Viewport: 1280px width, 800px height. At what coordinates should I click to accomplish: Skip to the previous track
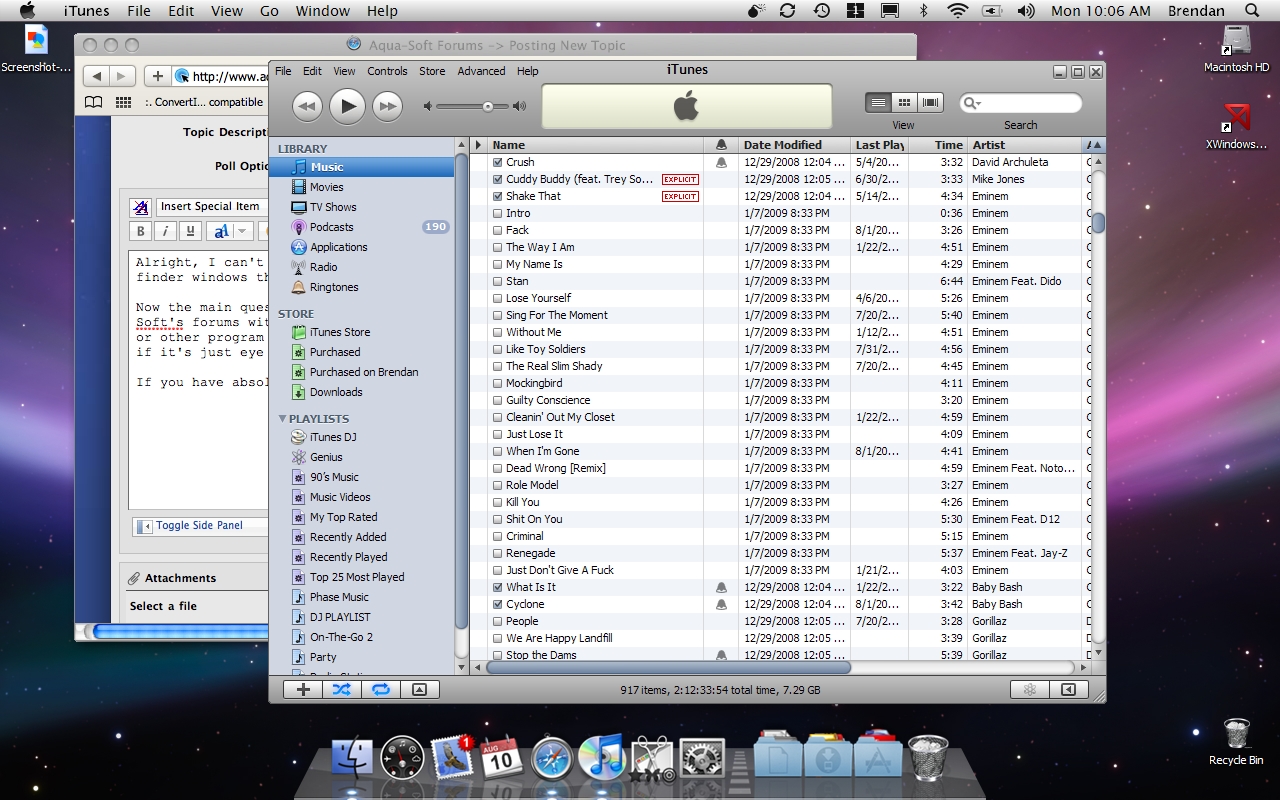[x=307, y=106]
